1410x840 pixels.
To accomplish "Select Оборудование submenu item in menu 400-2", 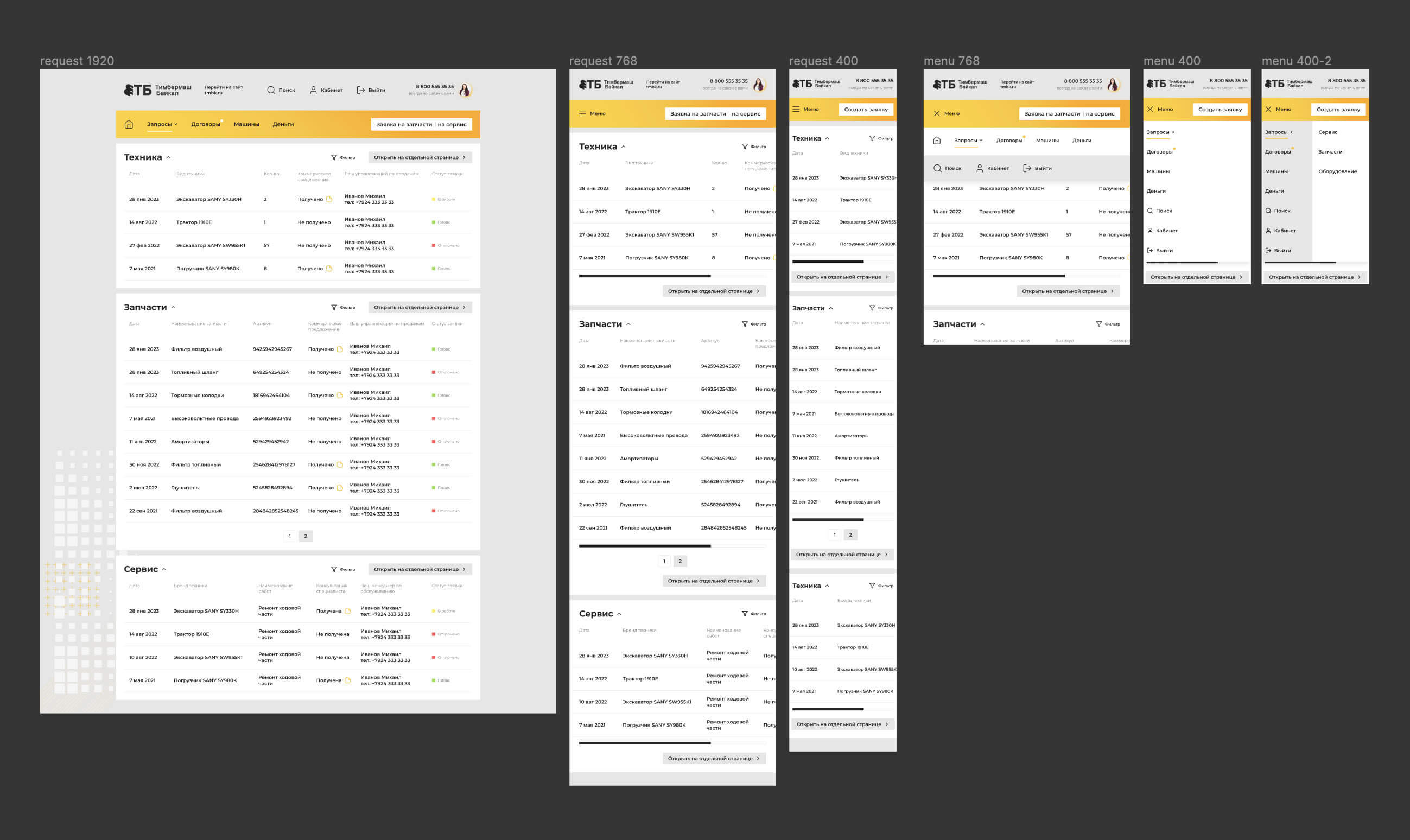I will (x=1337, y=171).
